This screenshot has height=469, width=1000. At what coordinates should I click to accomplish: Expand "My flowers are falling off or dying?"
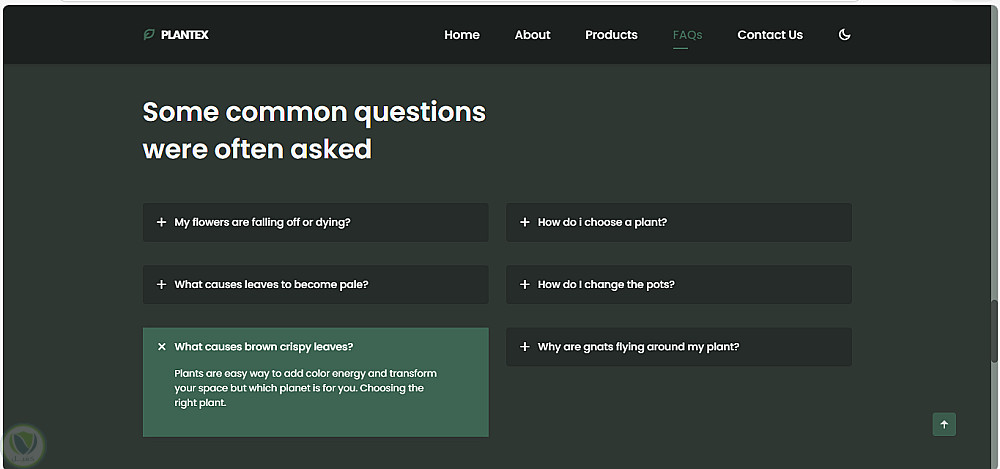pos(262,222)
